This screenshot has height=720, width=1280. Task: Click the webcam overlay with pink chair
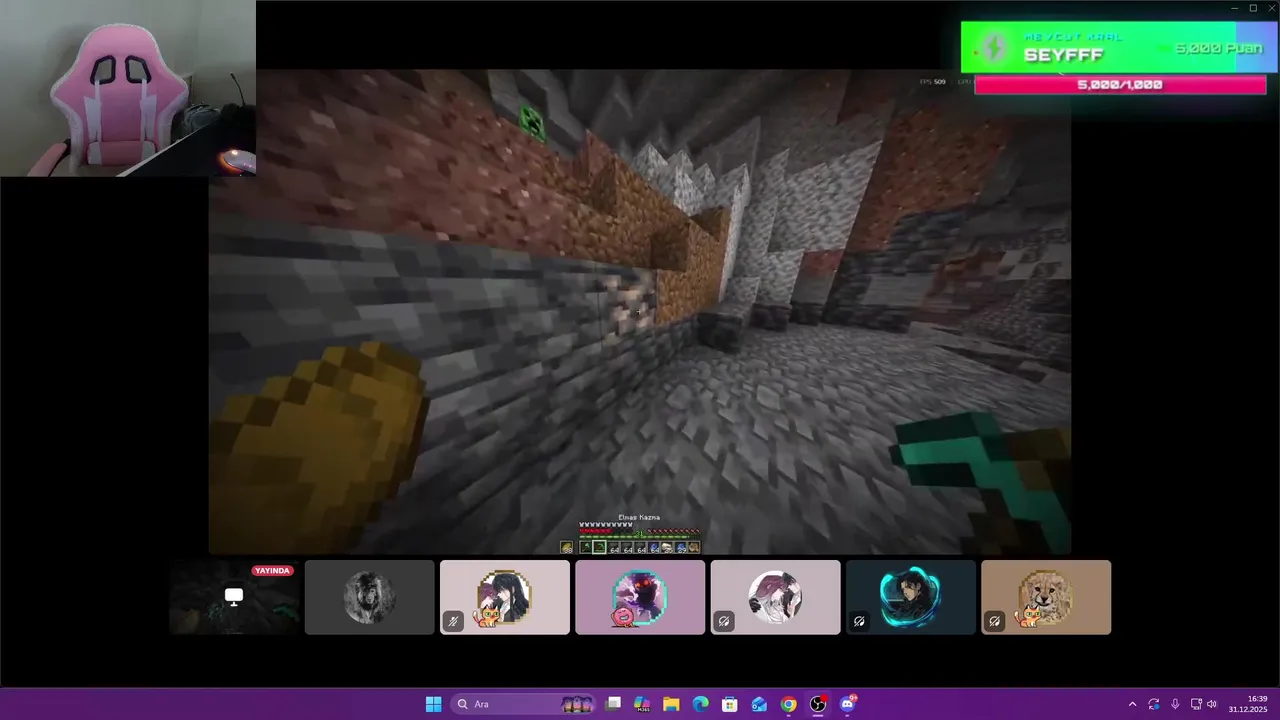pos(128,88)
